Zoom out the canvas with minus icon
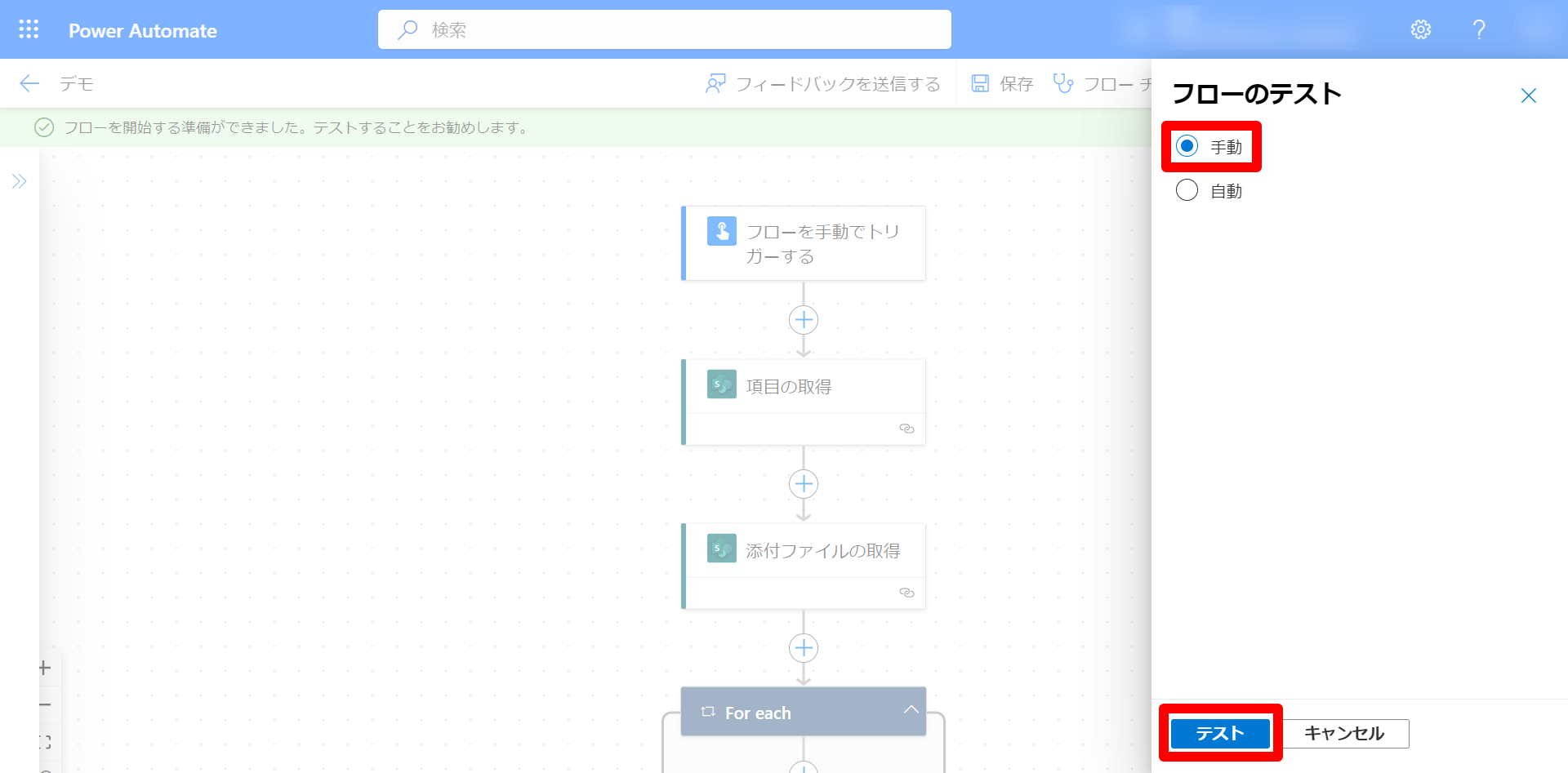Image resolution: width=1568 pixels, height=773 pixels. (43, 704)
